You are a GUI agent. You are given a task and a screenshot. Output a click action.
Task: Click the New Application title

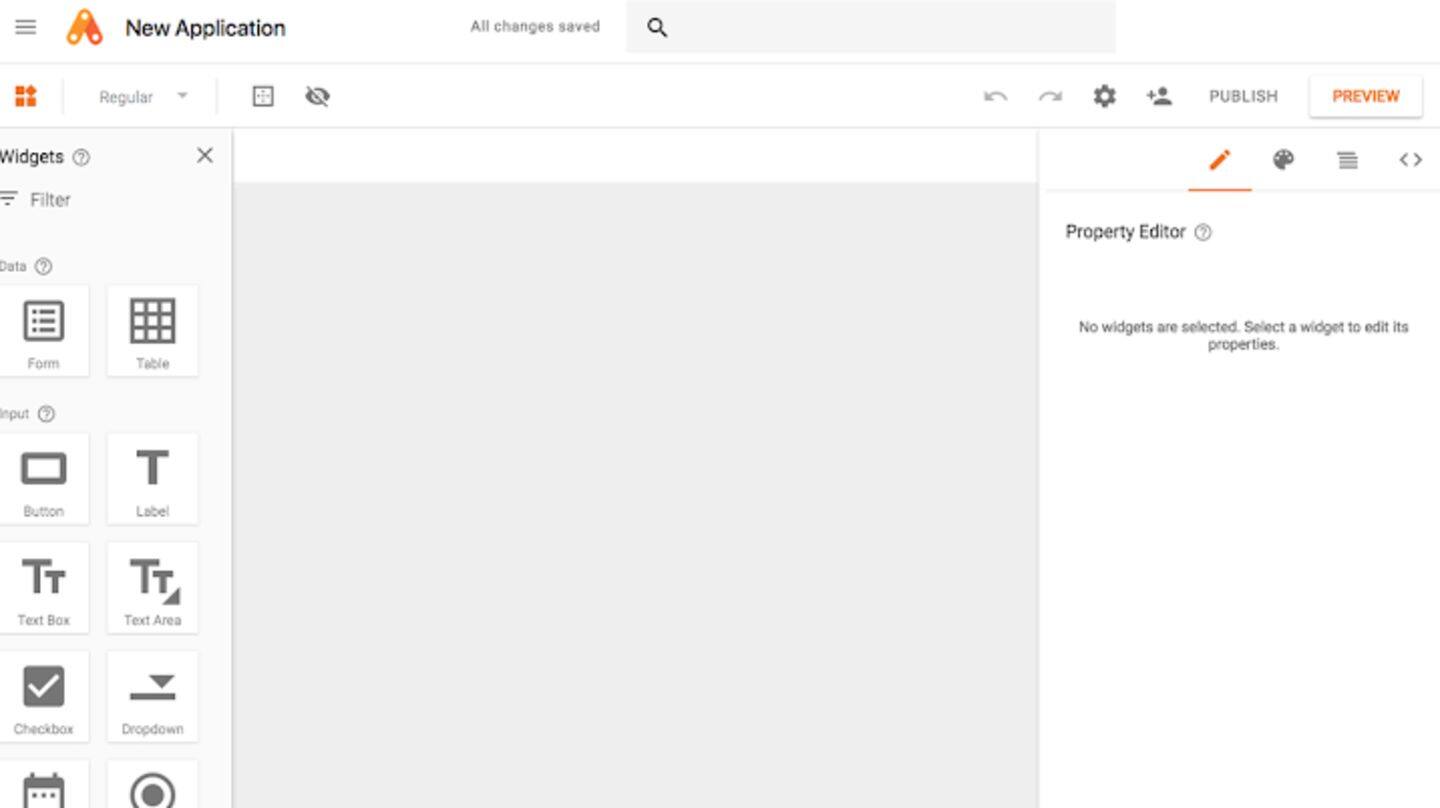[x=205, y=28]
